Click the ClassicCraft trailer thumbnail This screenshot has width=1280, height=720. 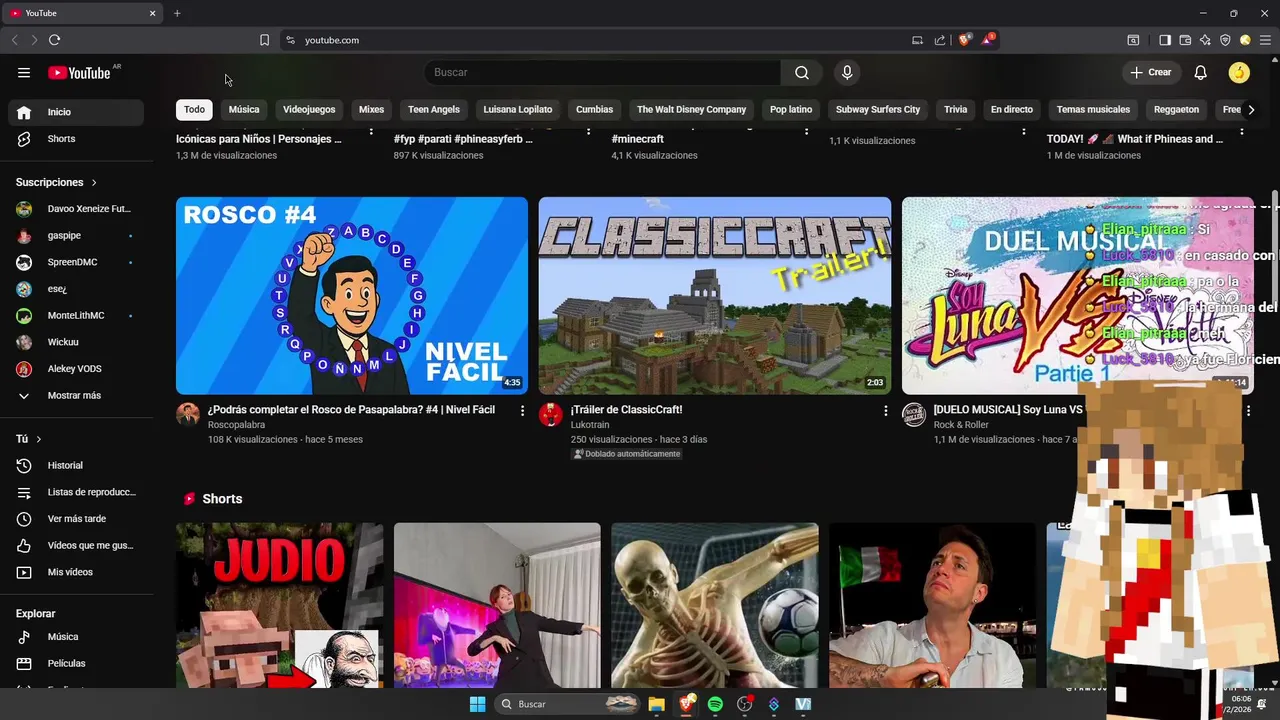[x=715, y=295]
